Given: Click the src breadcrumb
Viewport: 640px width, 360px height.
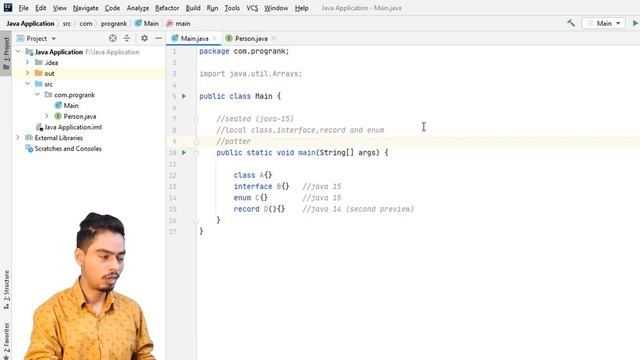Looking at the screenshot, I should pyautogui.click(x=67, y=23).
